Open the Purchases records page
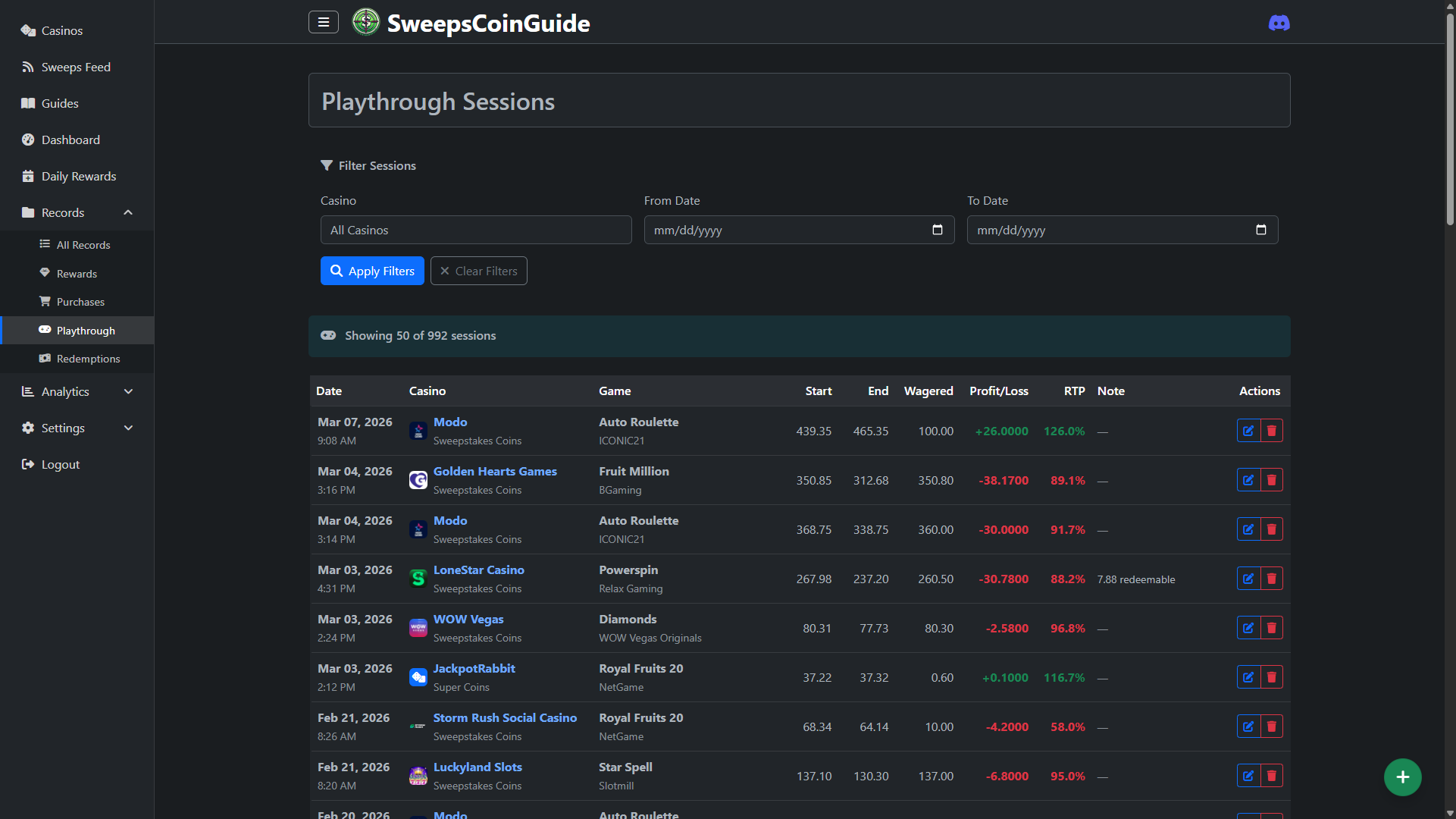Image resolution: width=1456 pixels, height=819 pixels. click(x=80, y=302)
